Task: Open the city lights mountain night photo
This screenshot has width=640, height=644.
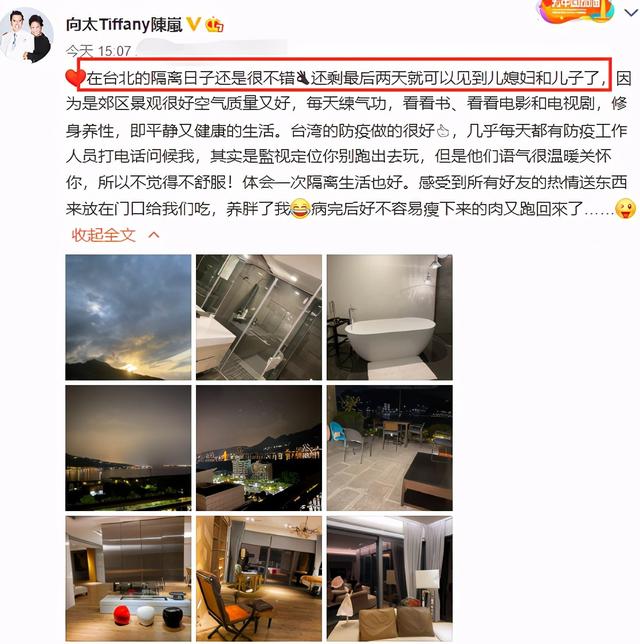Action: tap(259, 448)
